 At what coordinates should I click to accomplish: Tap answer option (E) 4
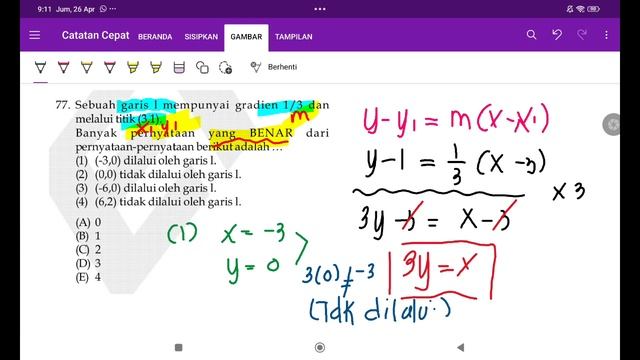point(88,277)
